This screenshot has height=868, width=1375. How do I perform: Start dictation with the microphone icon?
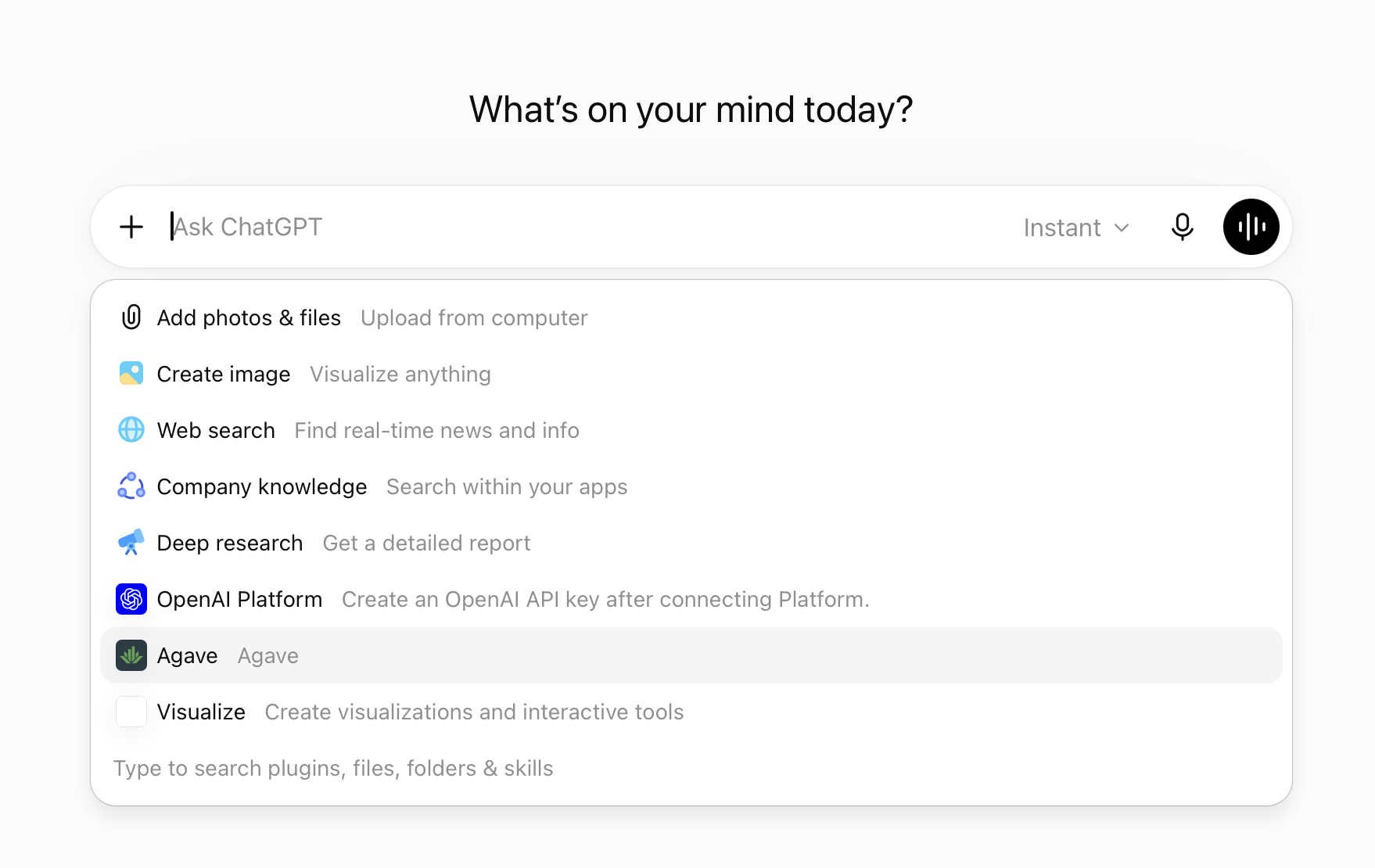[1182, 227]
